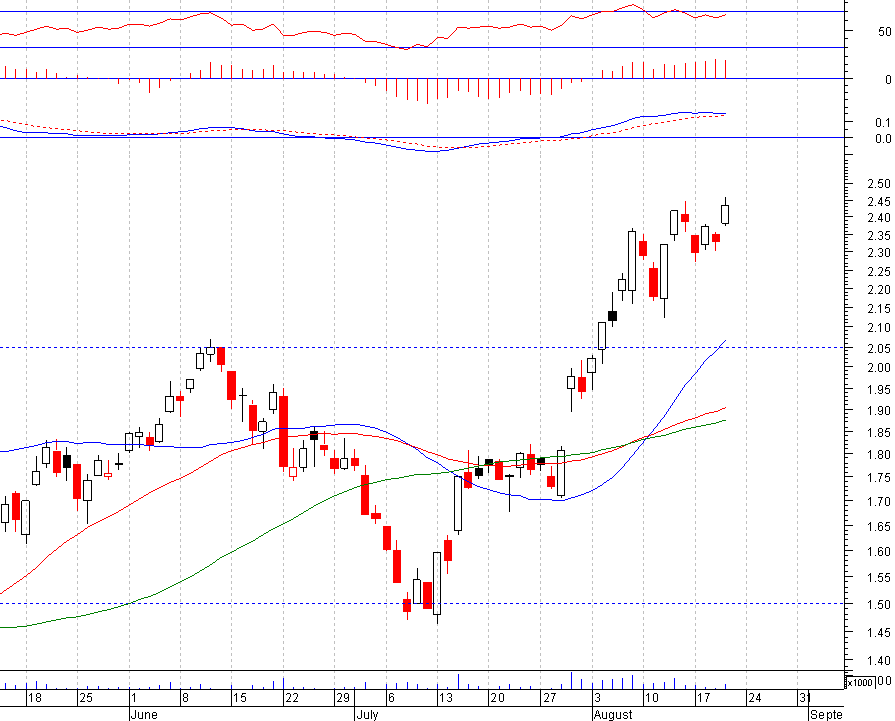Select the 2.45 price axis label
Image resolution: width=895 pixels, height=721 pixels.
click(878, 202)
